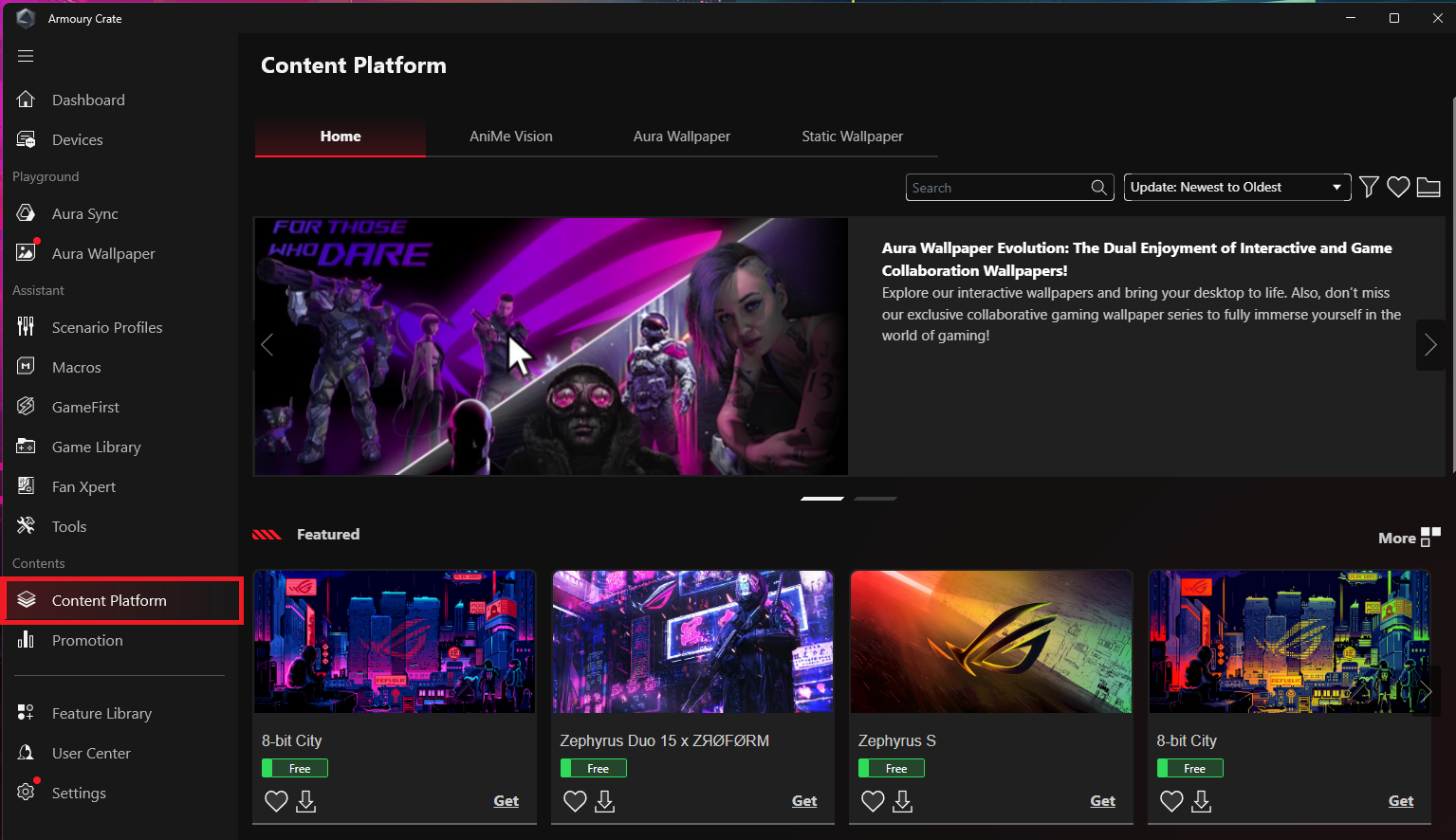Open the filter funnel icon
Image resolution: width=1456 pixels, height=840 pixels.
[x=1369, y=187]
